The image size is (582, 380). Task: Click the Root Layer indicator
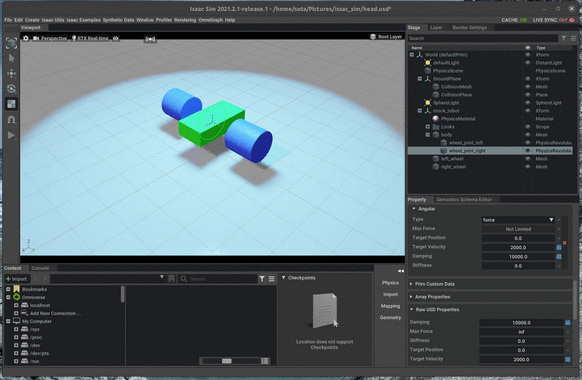click(x=386, y=37)
